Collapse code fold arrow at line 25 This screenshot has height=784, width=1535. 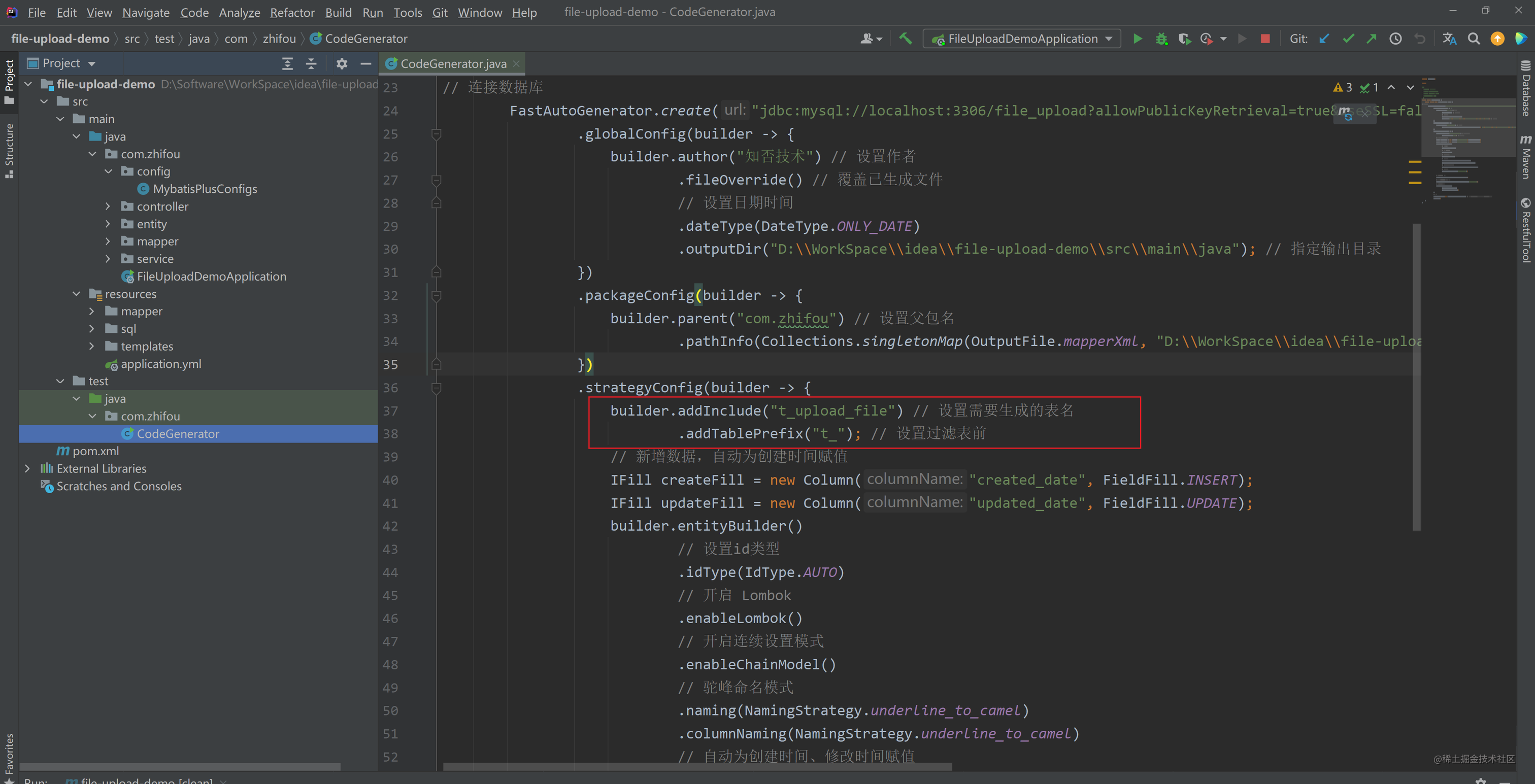[x=436, y=133]
